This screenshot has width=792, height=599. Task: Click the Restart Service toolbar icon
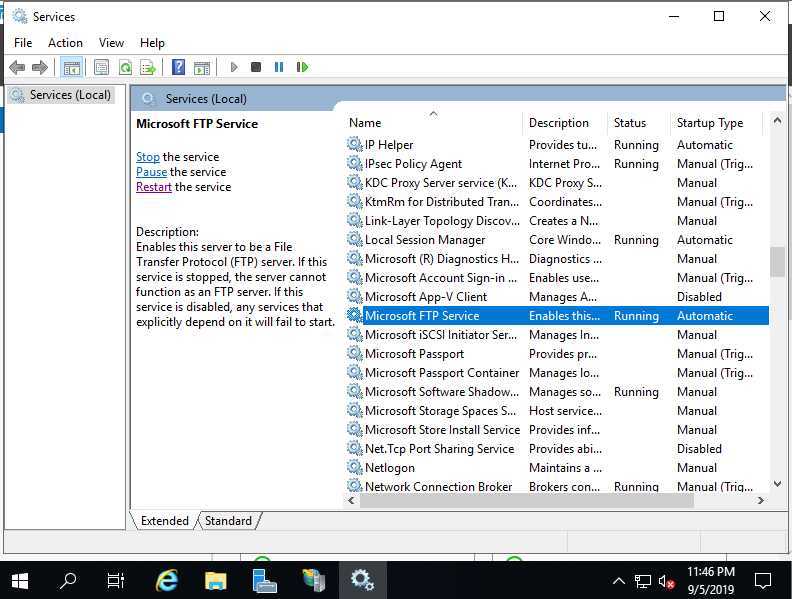(302, 67)
